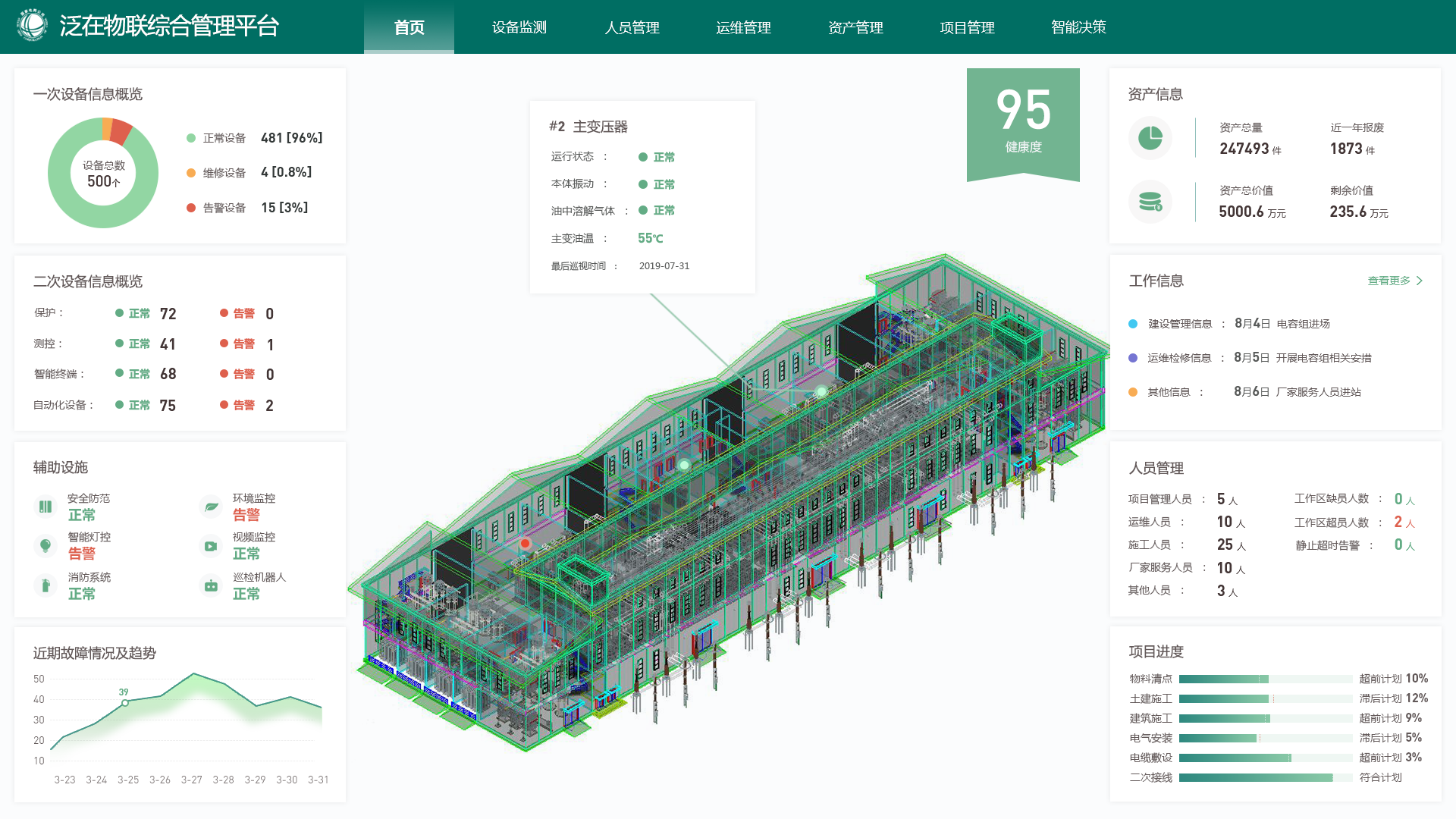Click the 二次接线 progress bar

pyautogui.click(x=1265, y=777)
